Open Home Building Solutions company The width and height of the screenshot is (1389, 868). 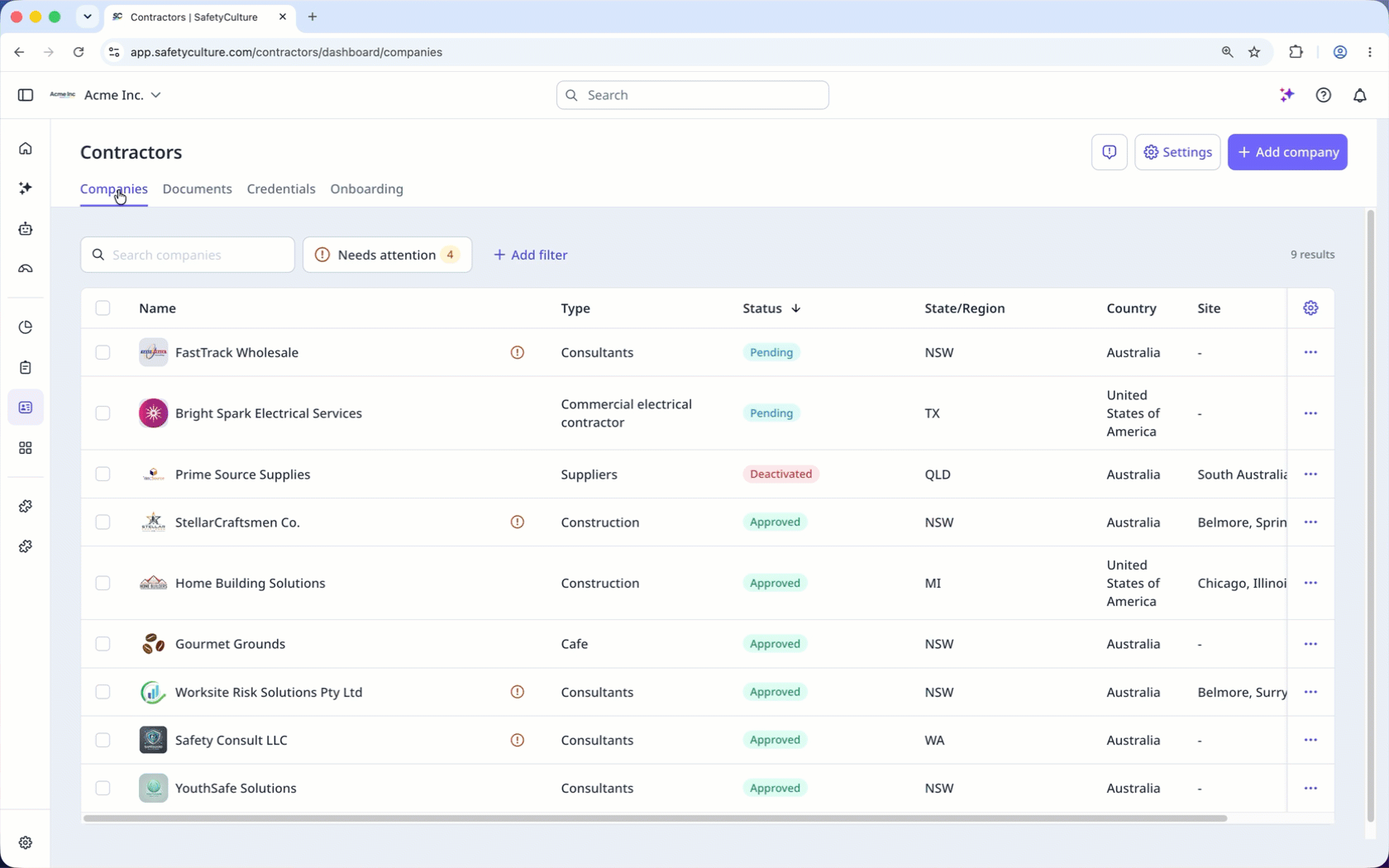click(x=251, y=583)
